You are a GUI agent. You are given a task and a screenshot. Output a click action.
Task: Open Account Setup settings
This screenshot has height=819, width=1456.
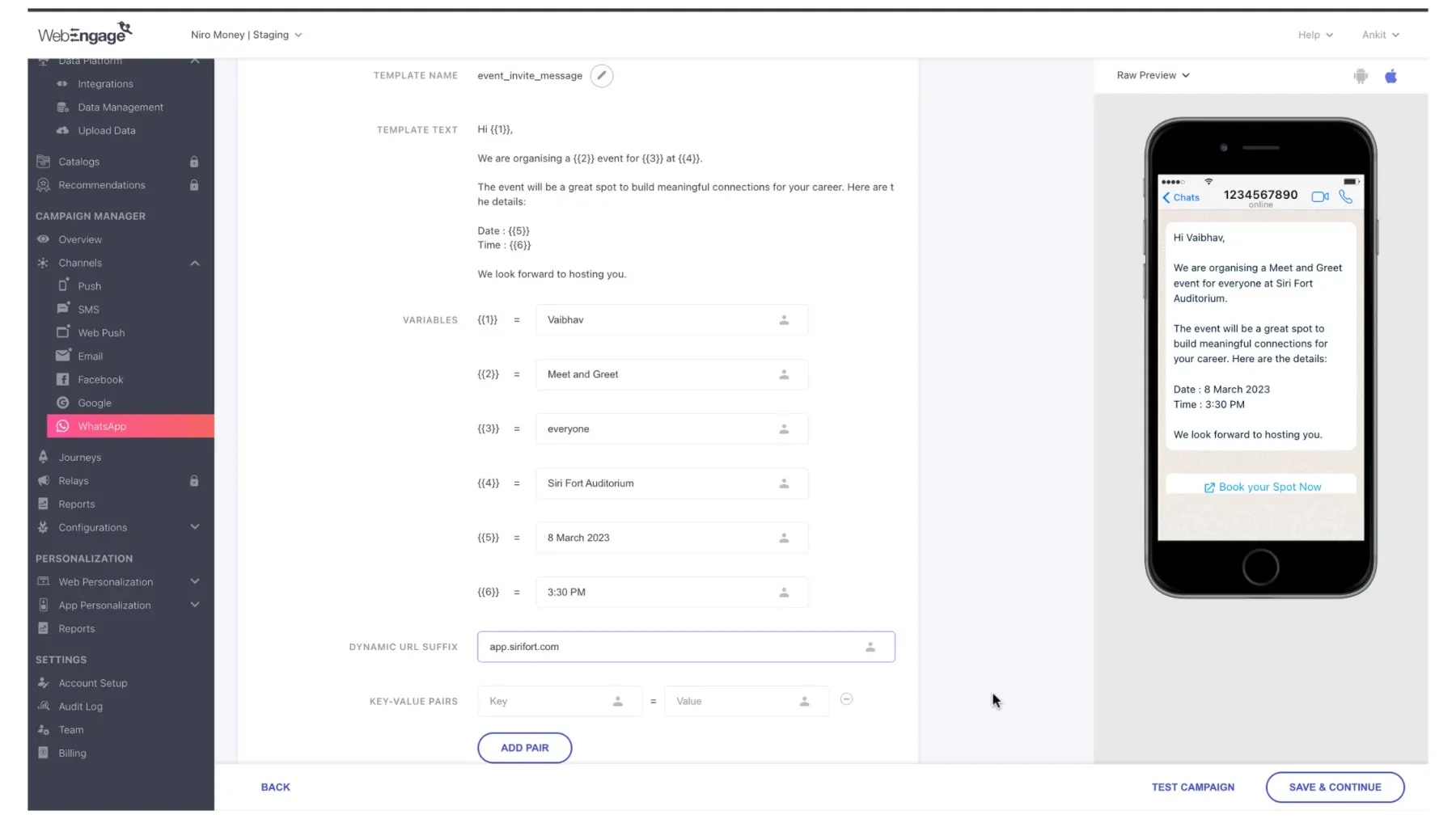point(92,683)
